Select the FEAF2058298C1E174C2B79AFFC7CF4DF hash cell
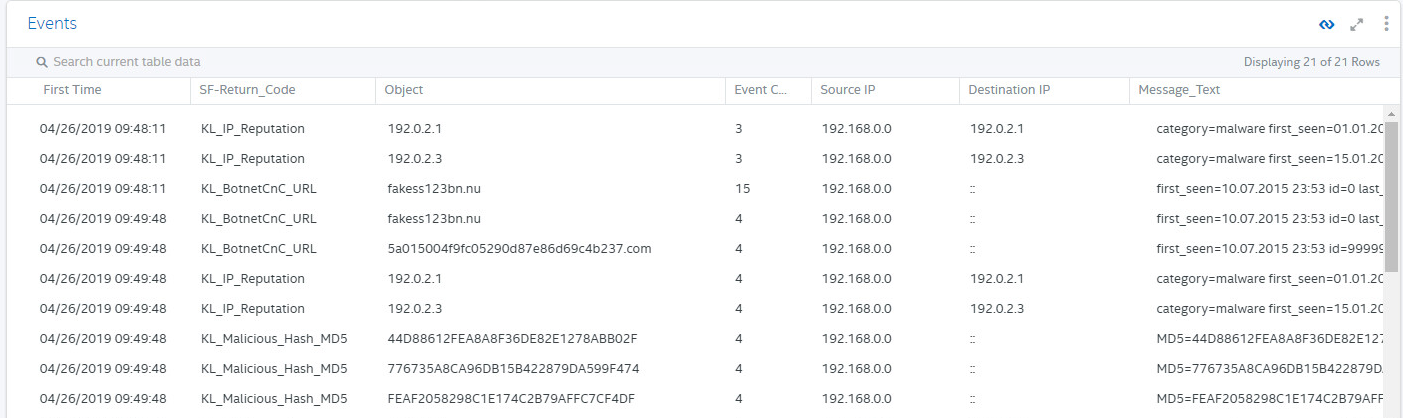This screenshot has height=418, width=1403. click(x=511, y=399)
